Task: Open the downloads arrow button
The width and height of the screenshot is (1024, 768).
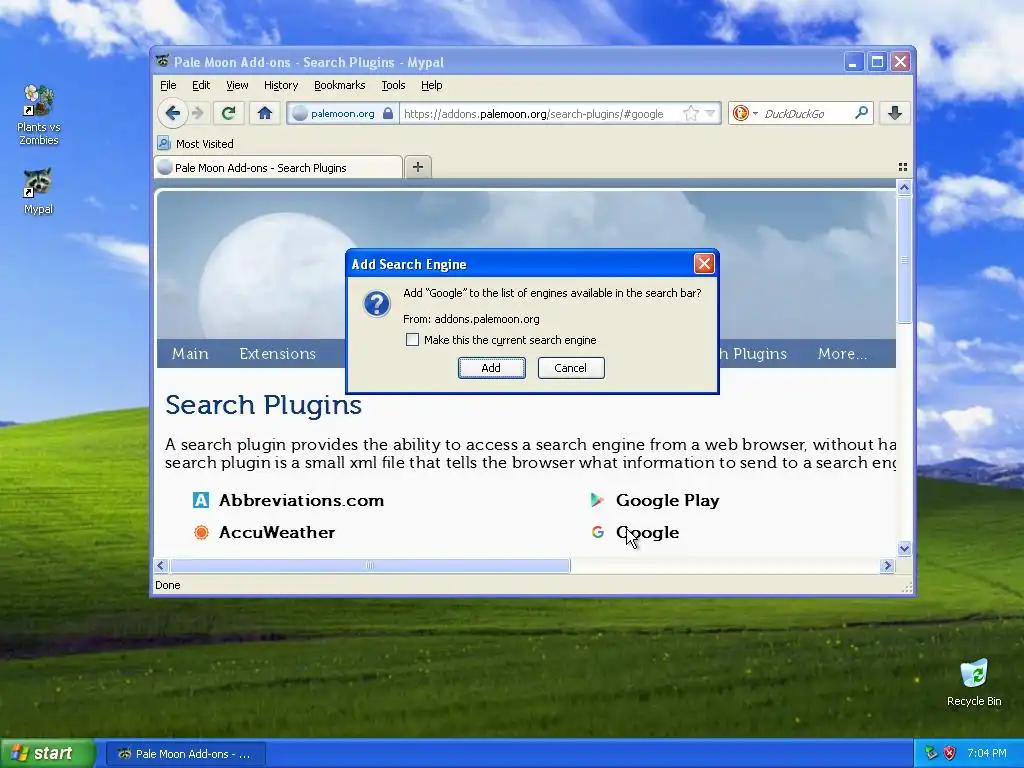Action: [895, 113]
